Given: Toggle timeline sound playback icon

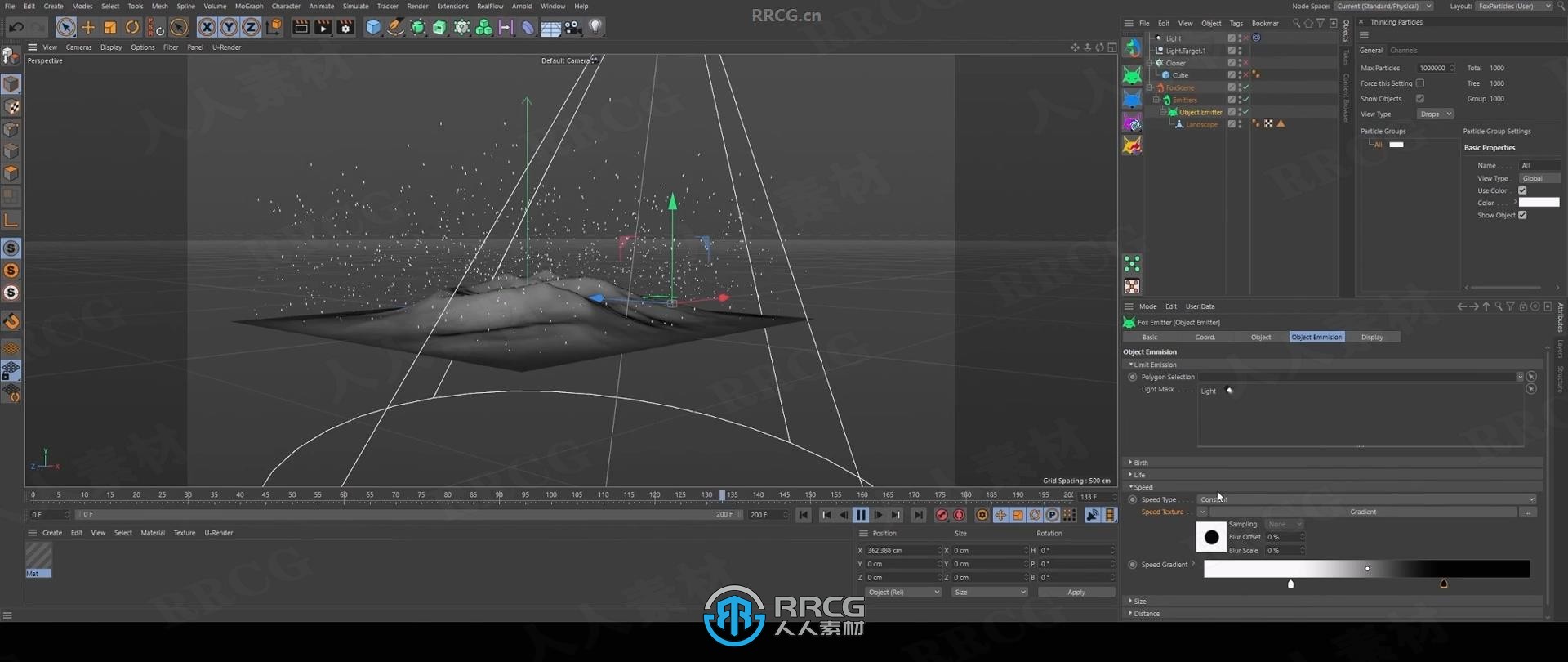Looking at the screenshot, I should [x=1093, y=515].
